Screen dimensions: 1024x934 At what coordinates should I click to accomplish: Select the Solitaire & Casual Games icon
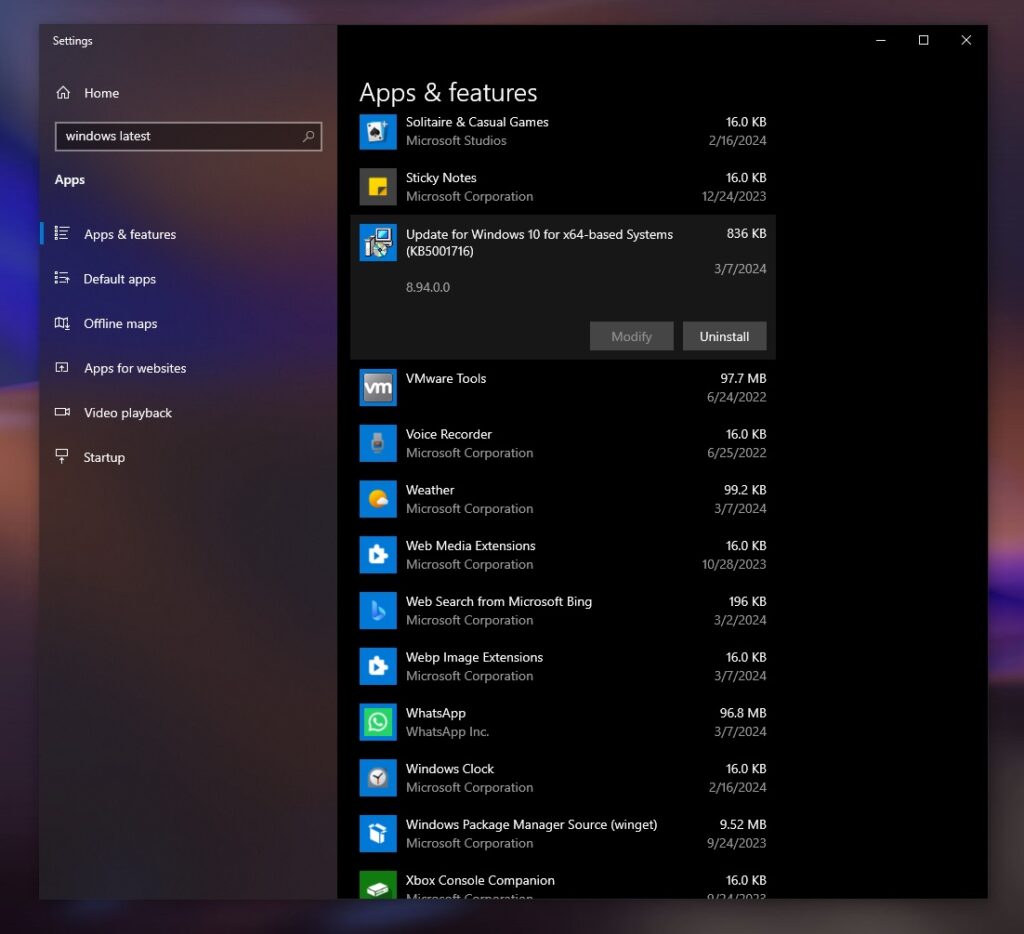pos(377,131)
